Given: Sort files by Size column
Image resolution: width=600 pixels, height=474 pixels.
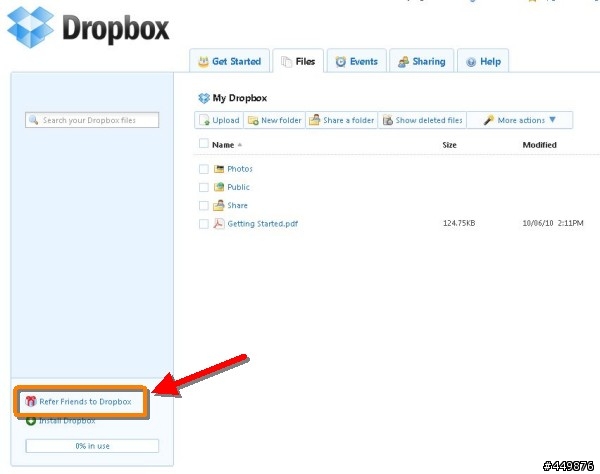Looking at the screenshot, I should [450, 145].
